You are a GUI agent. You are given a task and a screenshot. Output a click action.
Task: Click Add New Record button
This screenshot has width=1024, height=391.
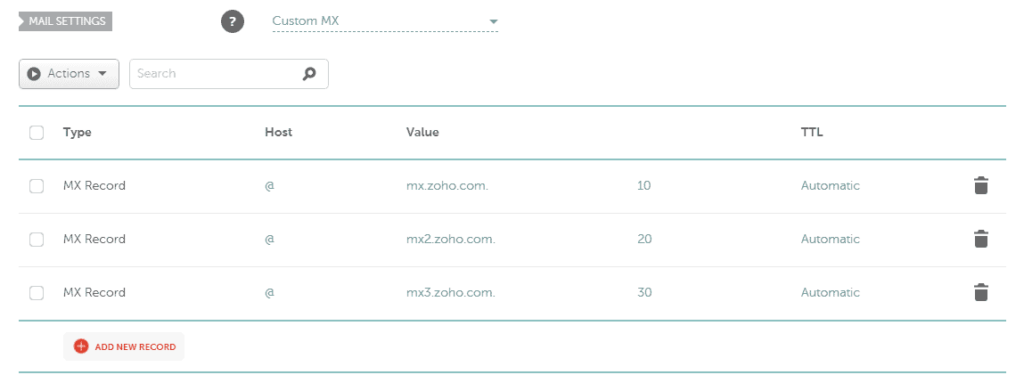click(124, 347)
